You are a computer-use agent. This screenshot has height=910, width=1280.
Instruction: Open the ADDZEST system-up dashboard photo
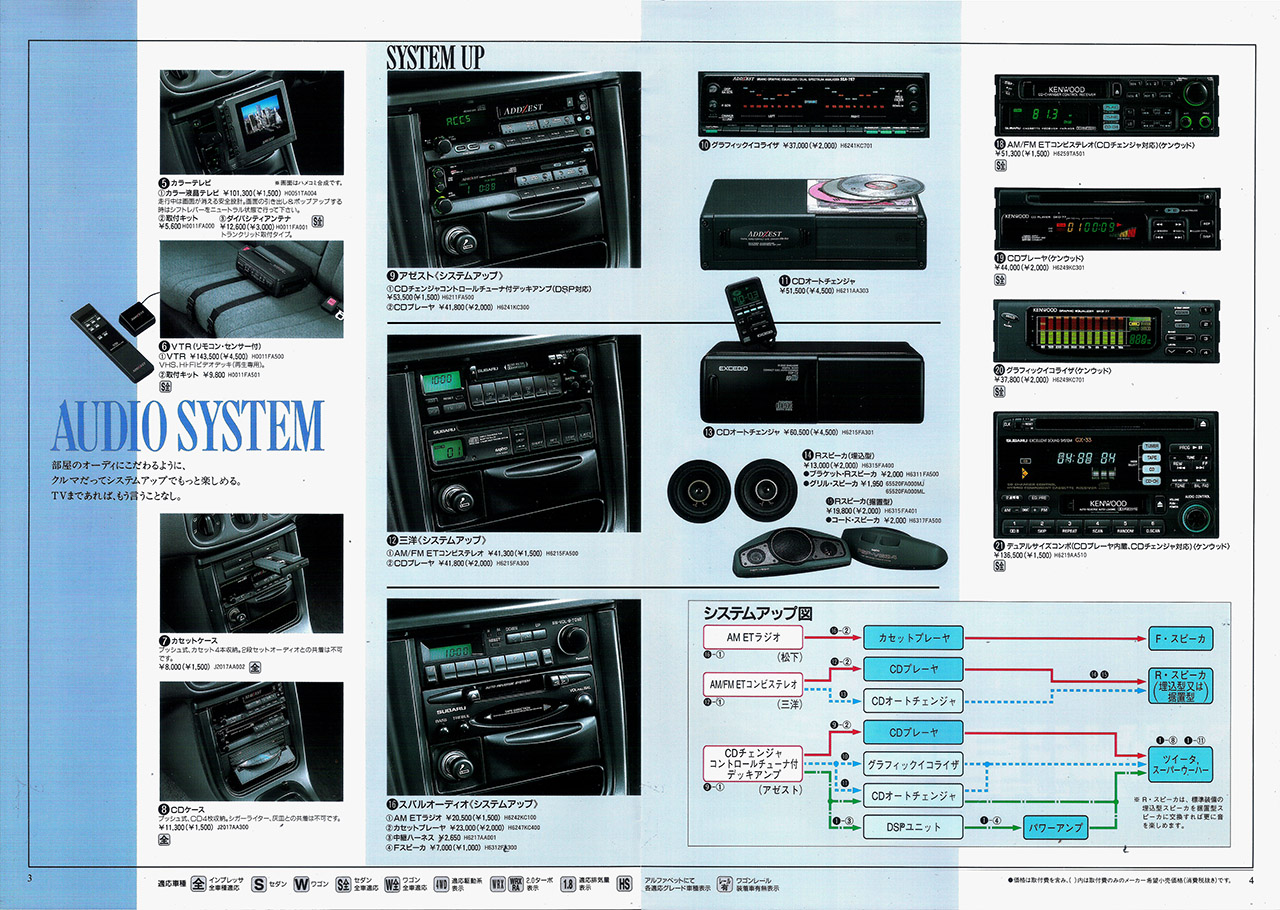[x=513, y=170]
